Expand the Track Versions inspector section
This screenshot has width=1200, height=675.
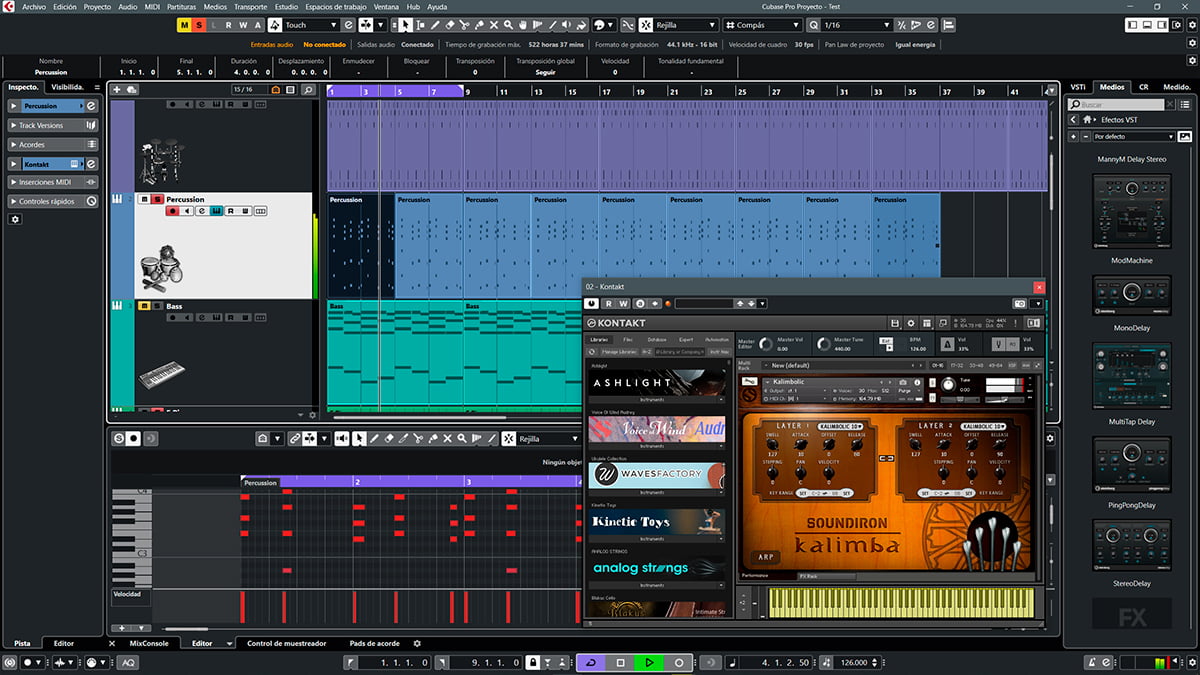pos(53,125)
